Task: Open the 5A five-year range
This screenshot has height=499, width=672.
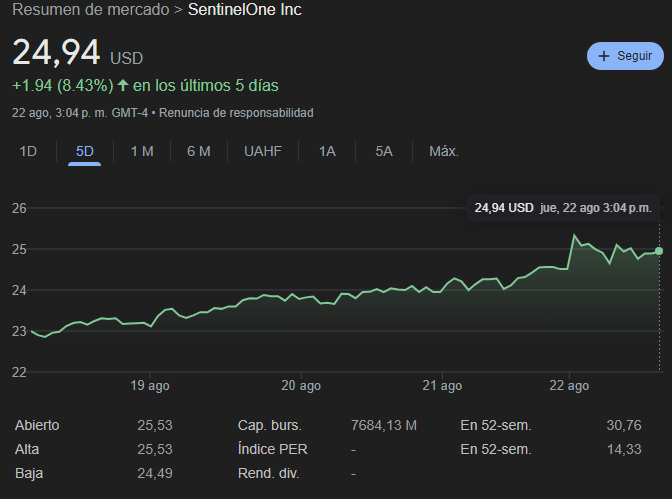Action: pyautogui.click(x=384, y=151)
